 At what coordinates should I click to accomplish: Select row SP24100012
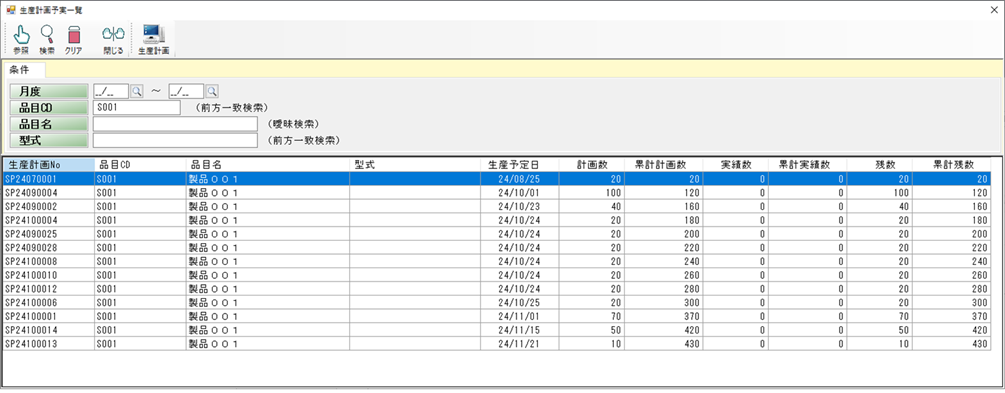pyautogui.click(x=497, y=289)
